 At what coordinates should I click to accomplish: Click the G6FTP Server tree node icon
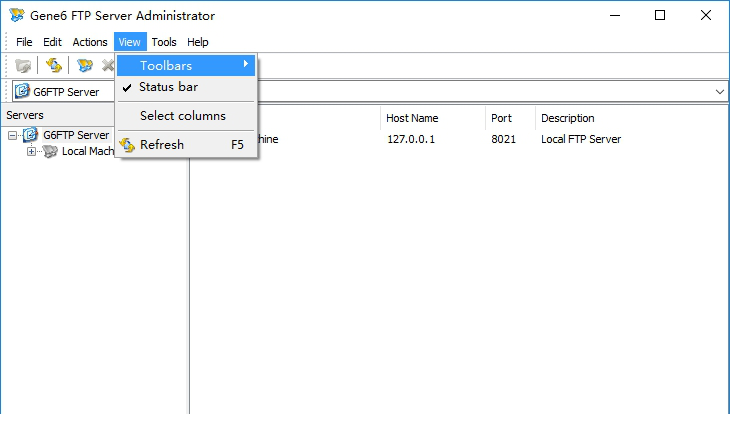tap(30, 135)
